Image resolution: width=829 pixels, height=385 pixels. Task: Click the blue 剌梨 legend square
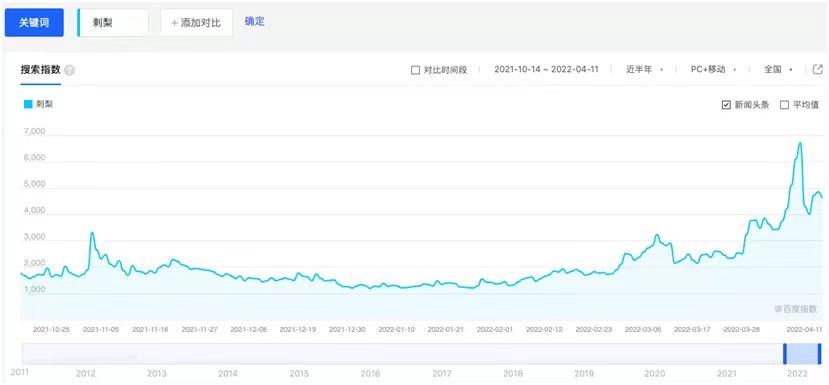28,104
